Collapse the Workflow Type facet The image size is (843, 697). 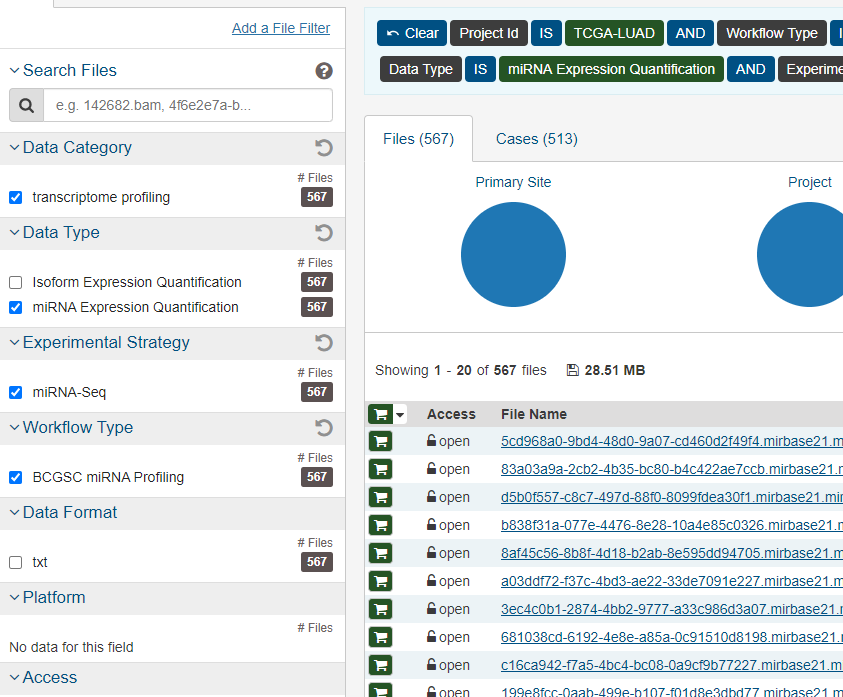pyautogui.click(x=15, y=428)
